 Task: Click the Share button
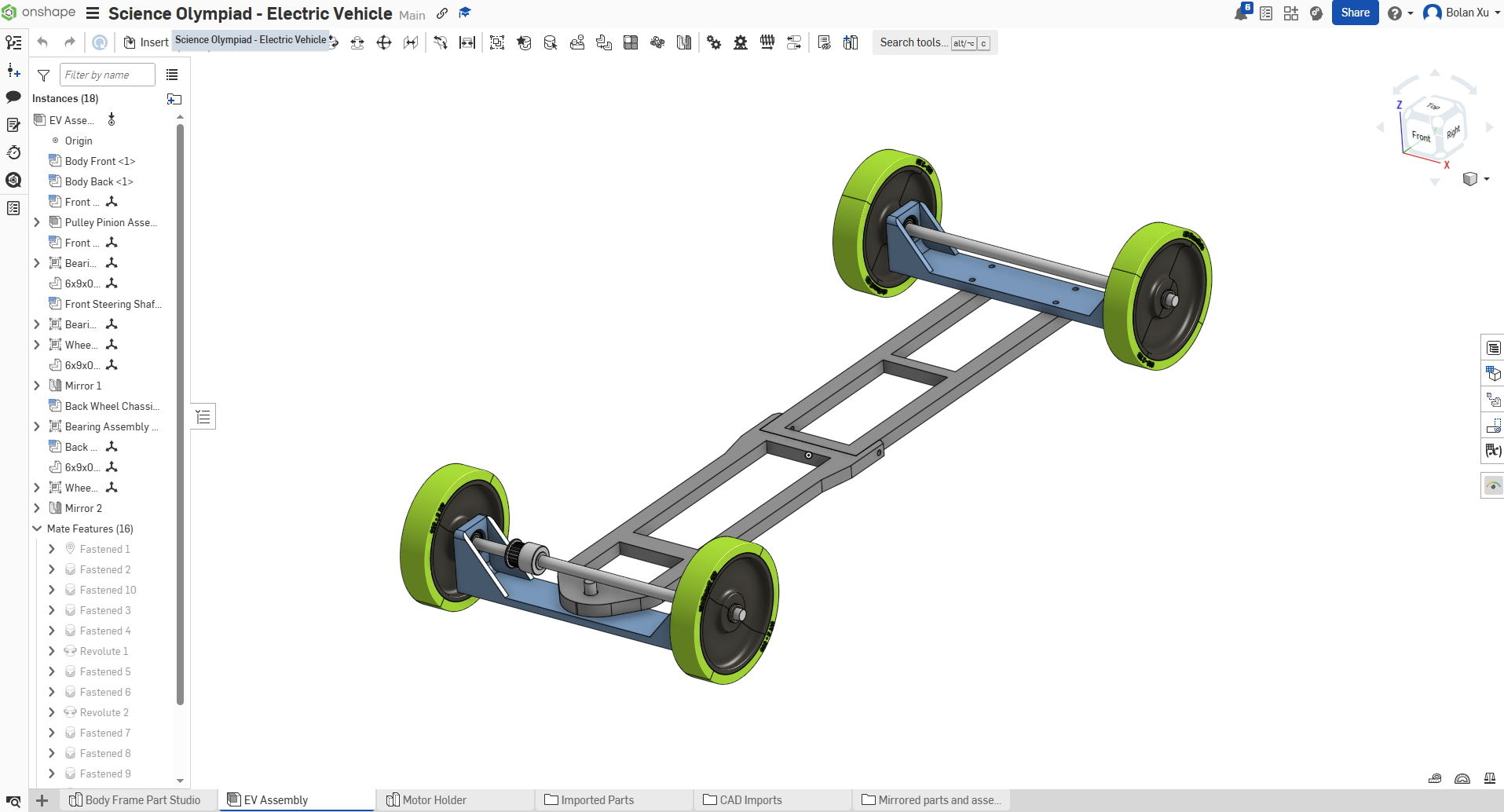(1356, 13)
